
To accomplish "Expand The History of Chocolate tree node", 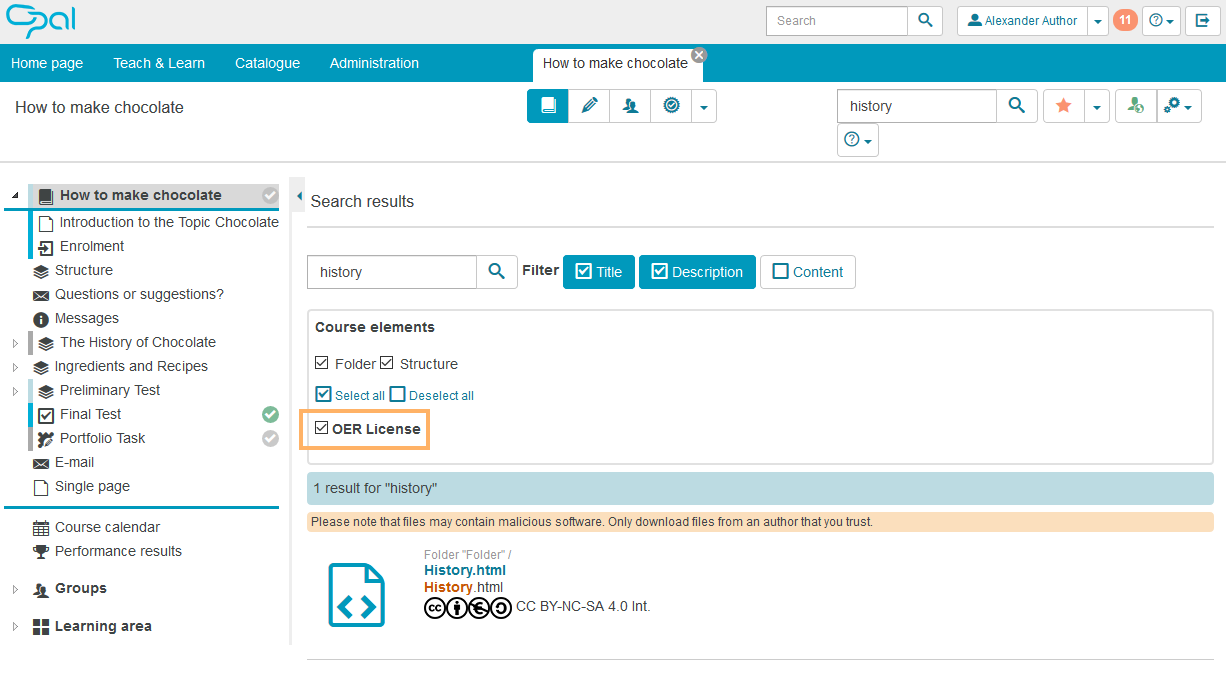I will click(x=15, y=343).
